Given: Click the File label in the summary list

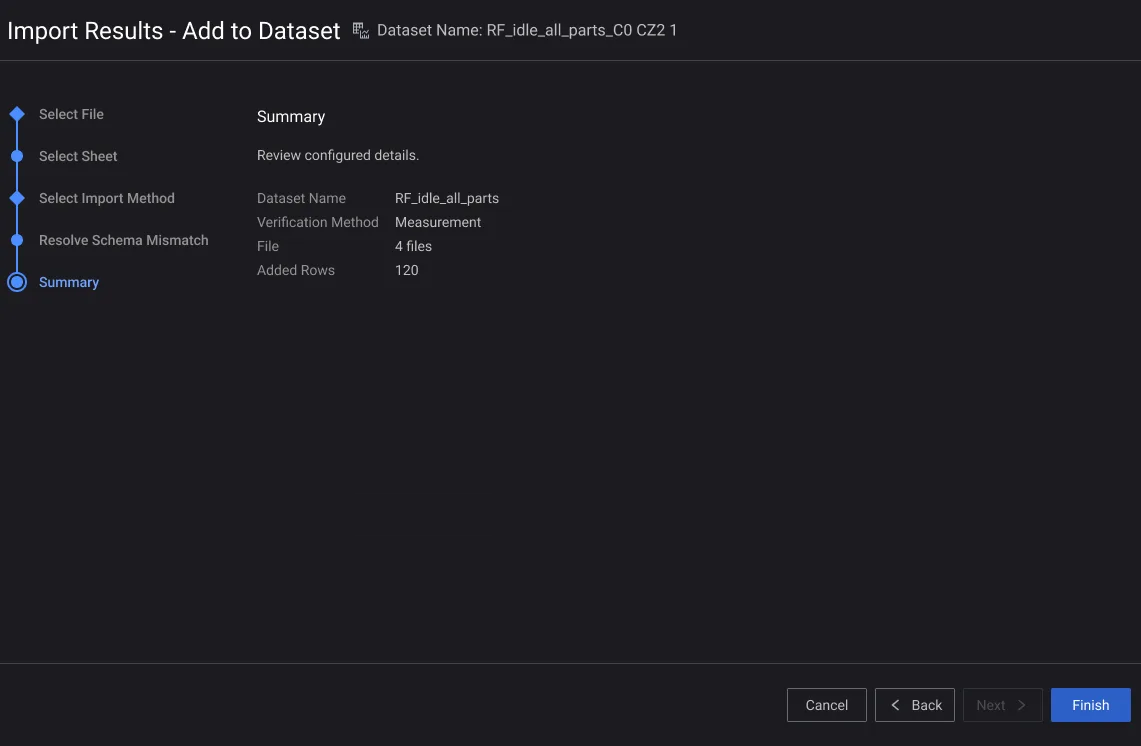Looking at the screenshot, I should 268,246.
